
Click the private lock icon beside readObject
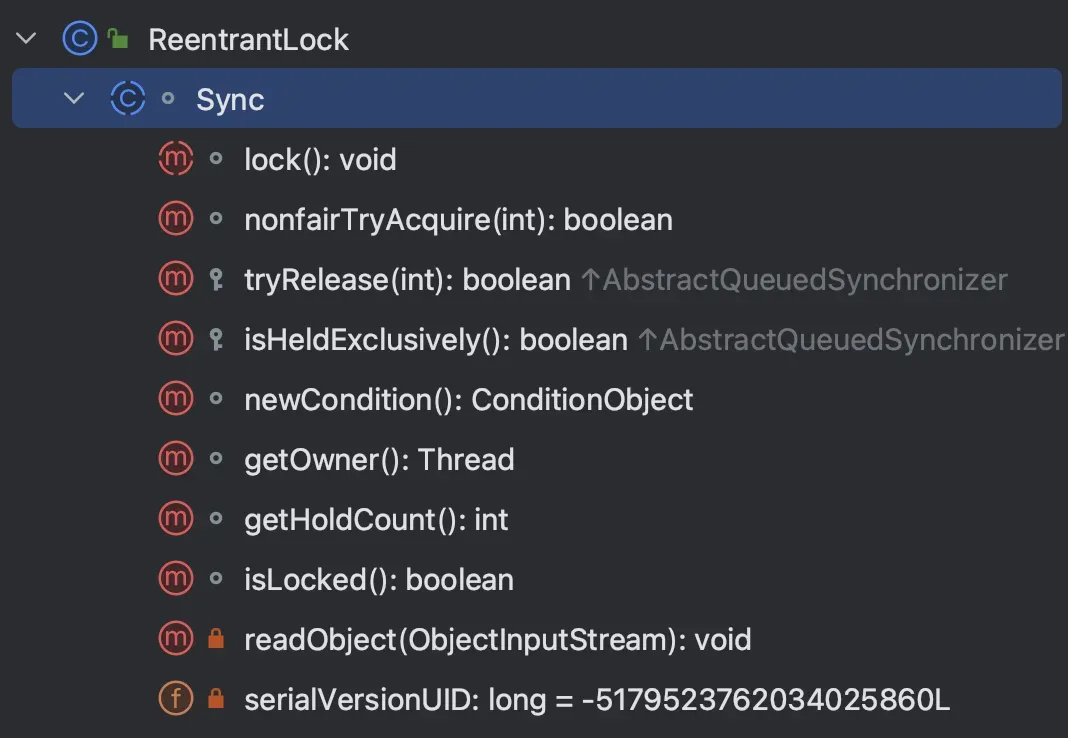click(215, 640)
